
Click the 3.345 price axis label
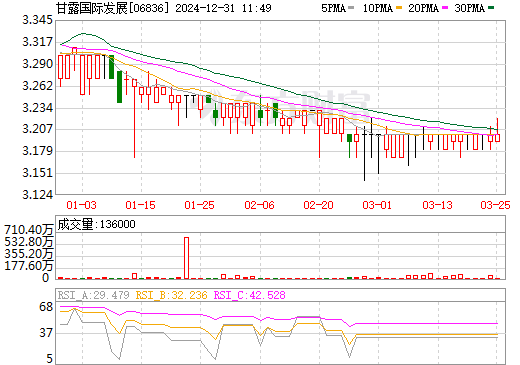click(38, 20)
